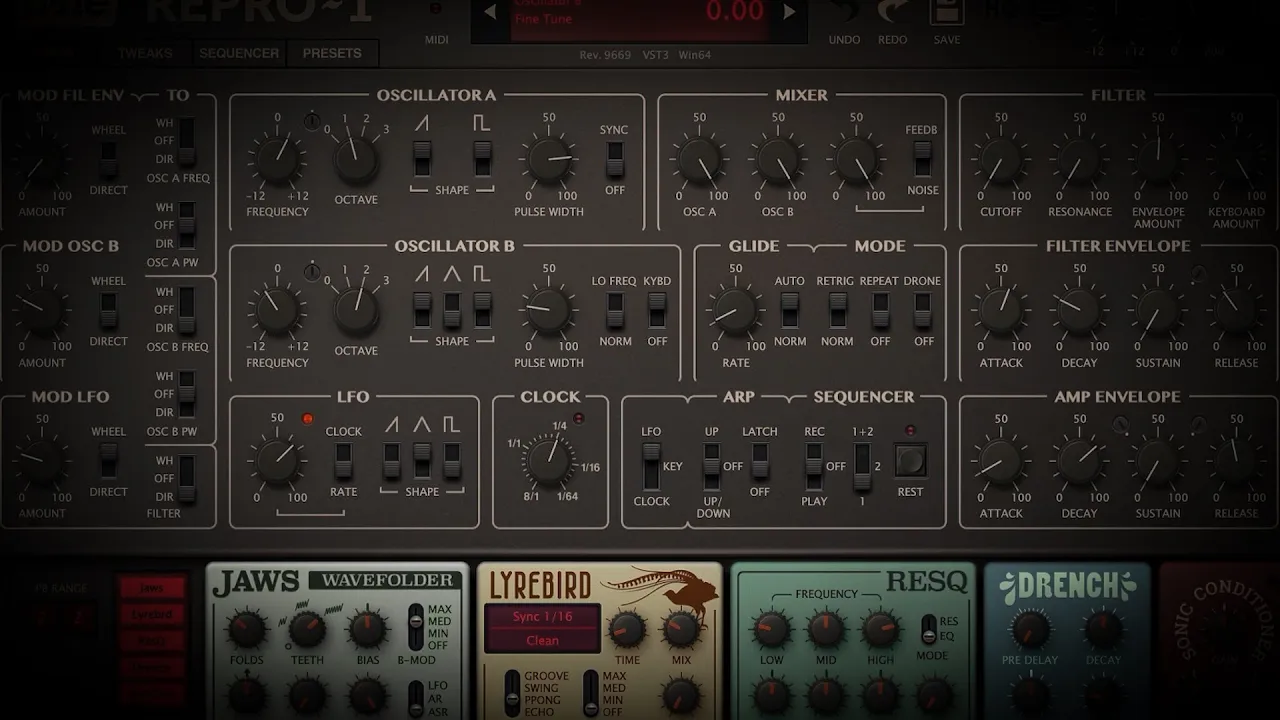Screen dimensions: 1280x720
Task: Open Lyrebird Sync 1/16 selector
Action: click(x=543, y=616)
